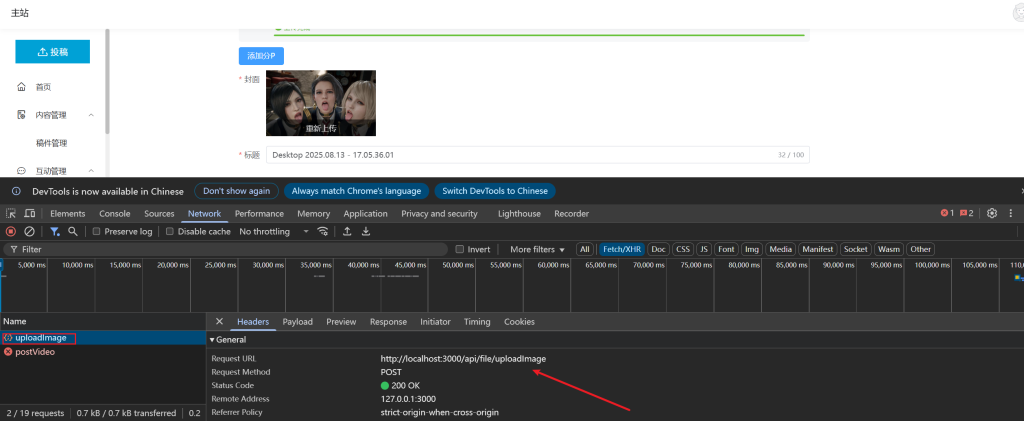Clear the network log
Screen dimensions: 1024x421
[29, 232]
